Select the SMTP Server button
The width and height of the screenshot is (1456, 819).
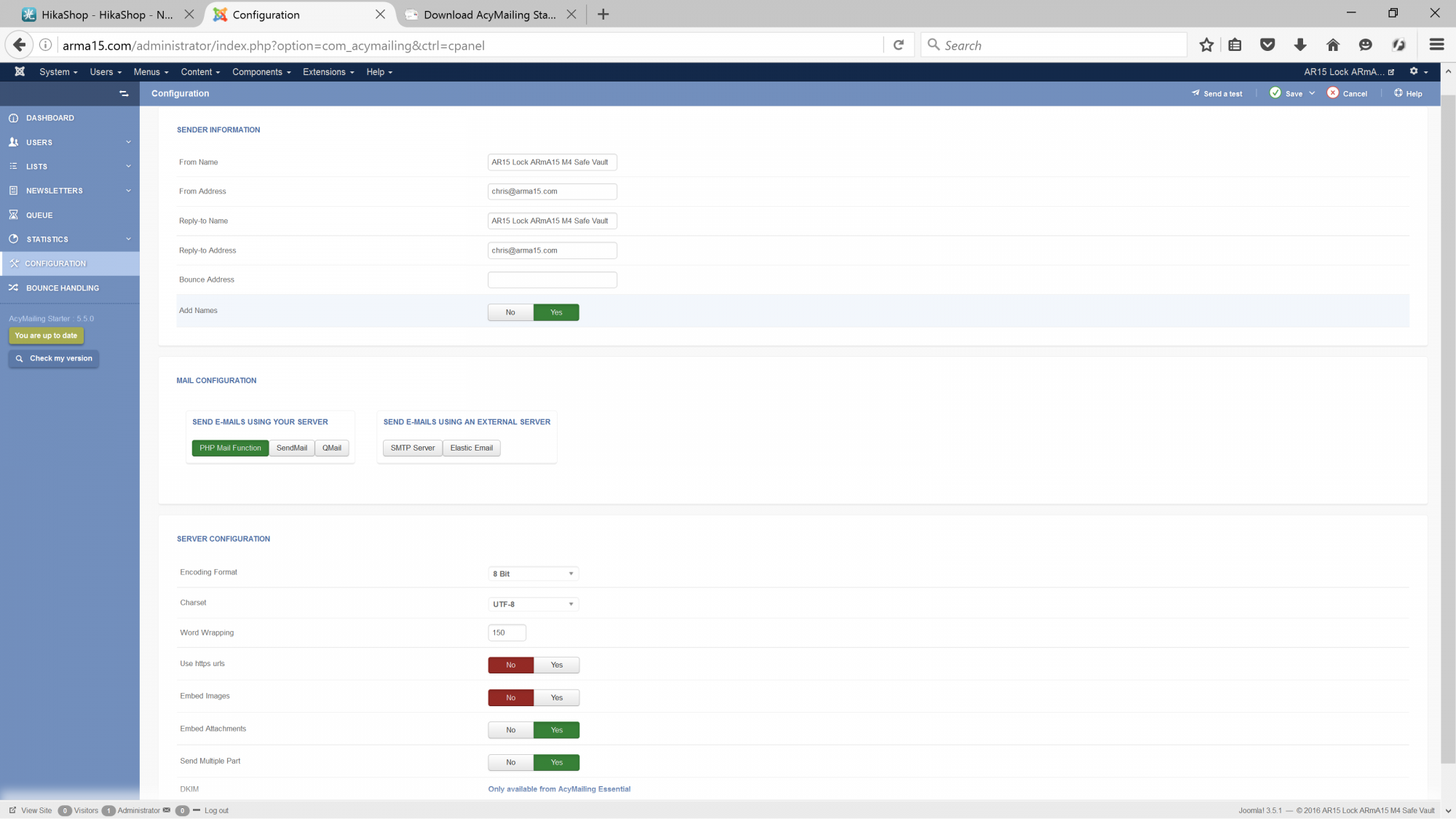[x=412, y=448]
